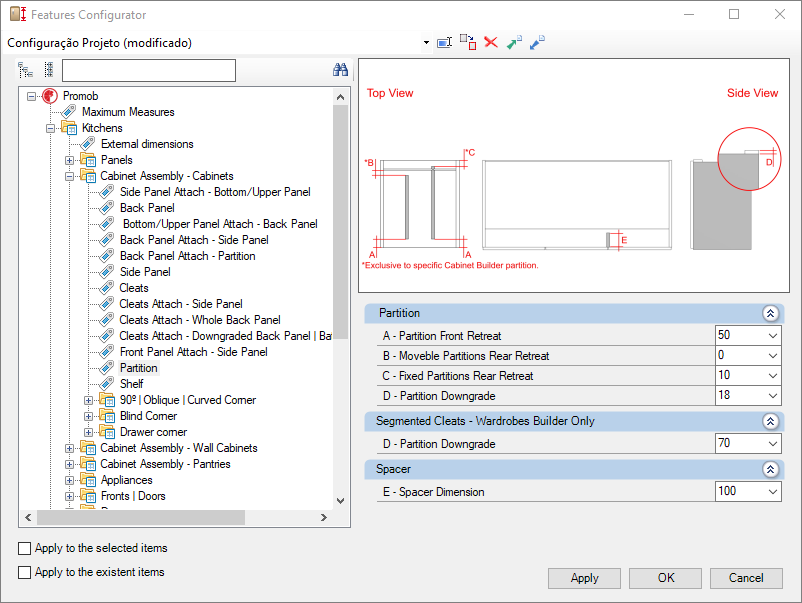Click the tag icon beside Cleats
The image size is (802, 603).
pos(106,287)
